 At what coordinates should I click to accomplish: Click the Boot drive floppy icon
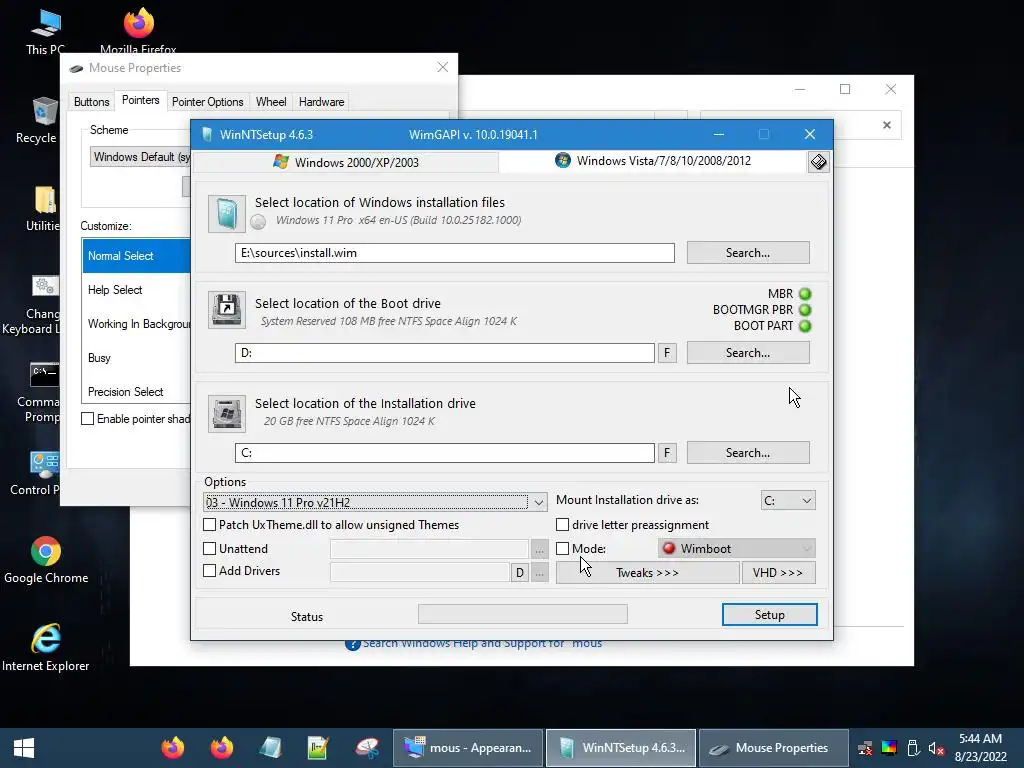(x=227, y=309)
